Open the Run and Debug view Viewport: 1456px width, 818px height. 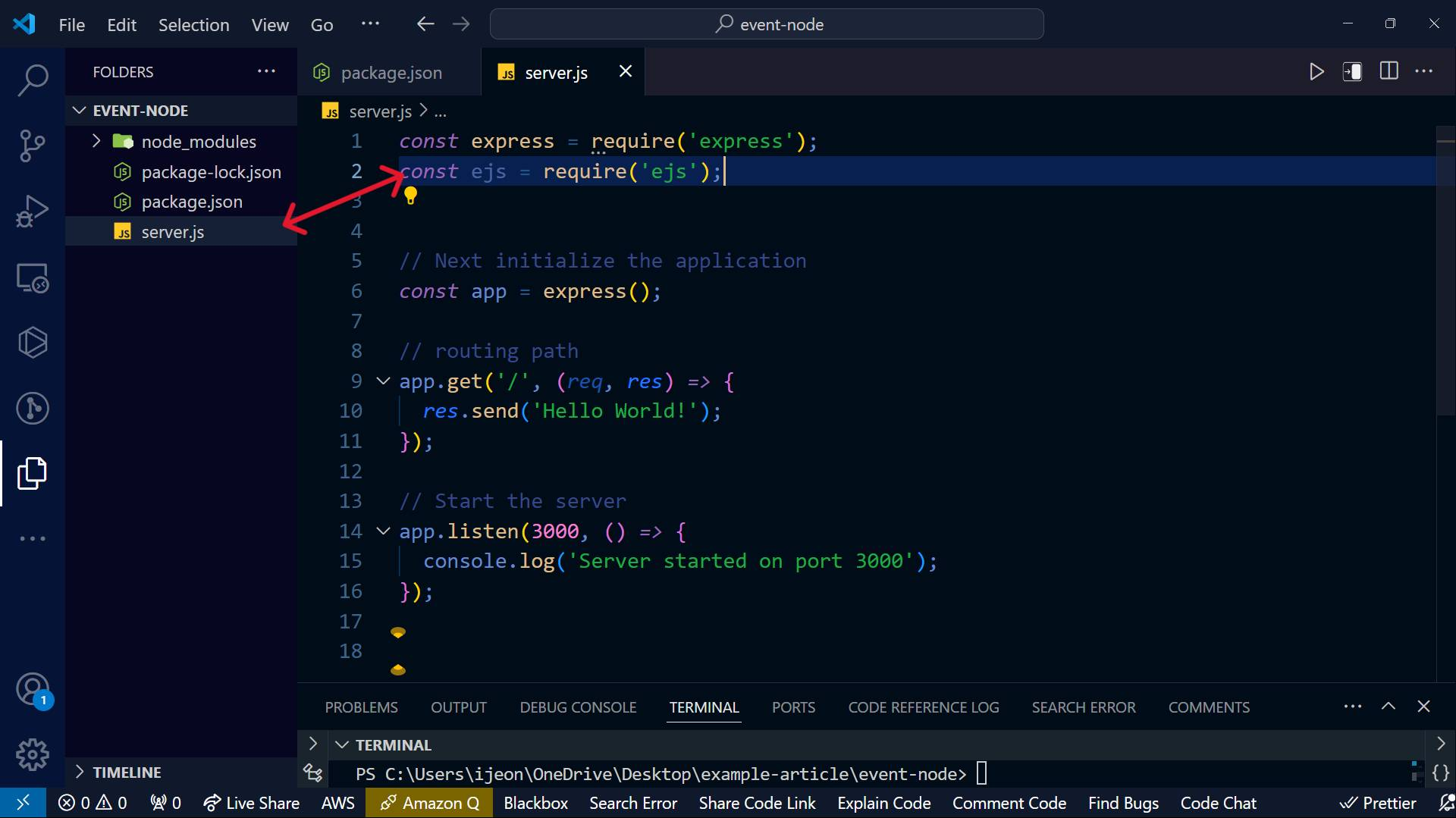pyautogui.click(x=33, y=212)
